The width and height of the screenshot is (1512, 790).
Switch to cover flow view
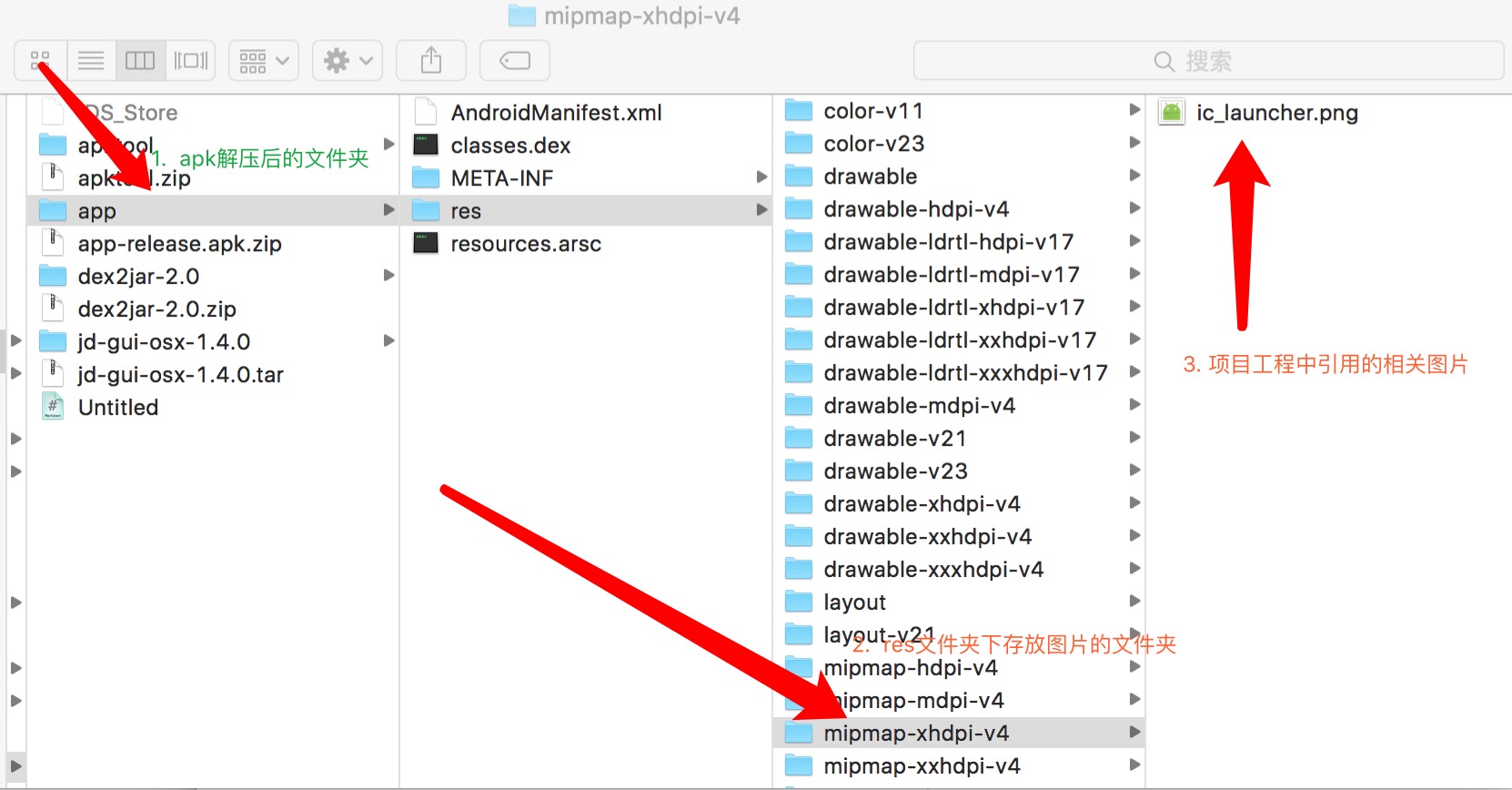tap(191, 60)
